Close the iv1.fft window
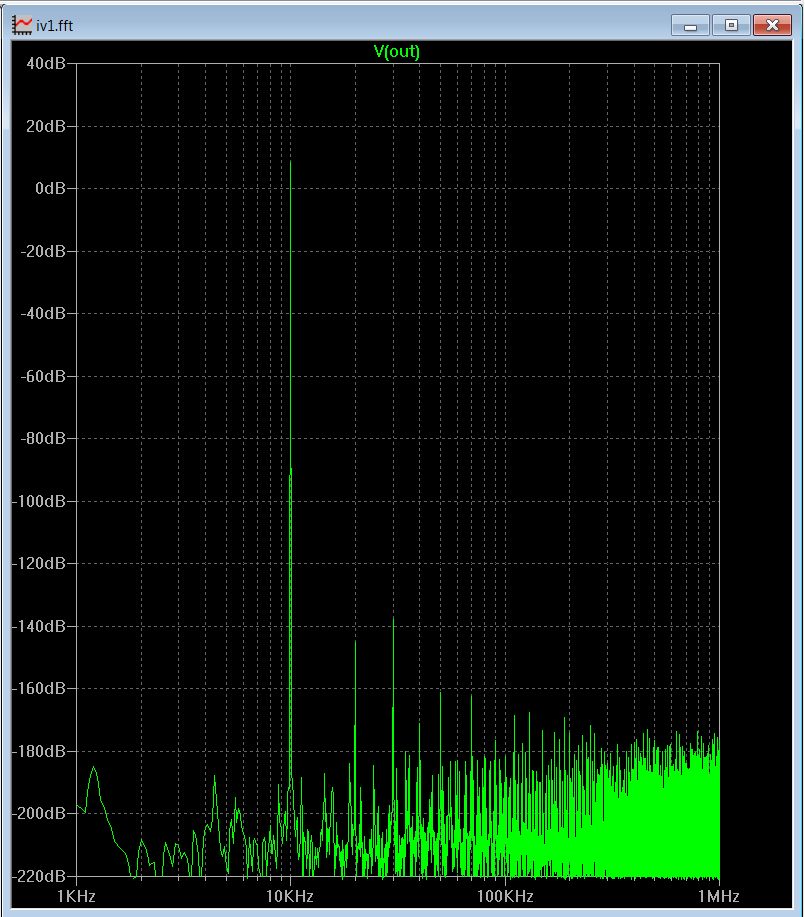The height and width of the screenshot is (917, 805). click(772, 26)
